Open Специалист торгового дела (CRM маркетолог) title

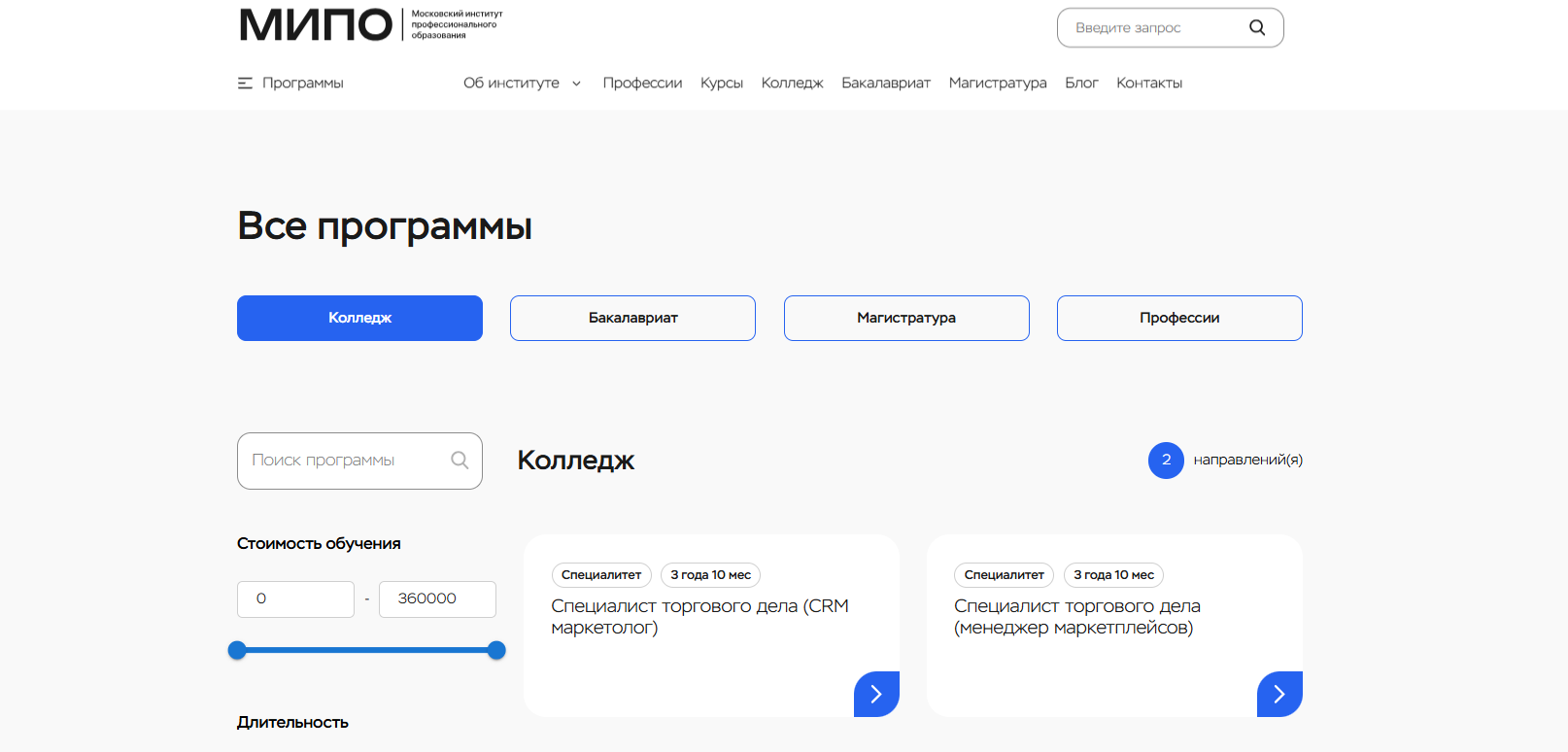click(x=699, y=616)
